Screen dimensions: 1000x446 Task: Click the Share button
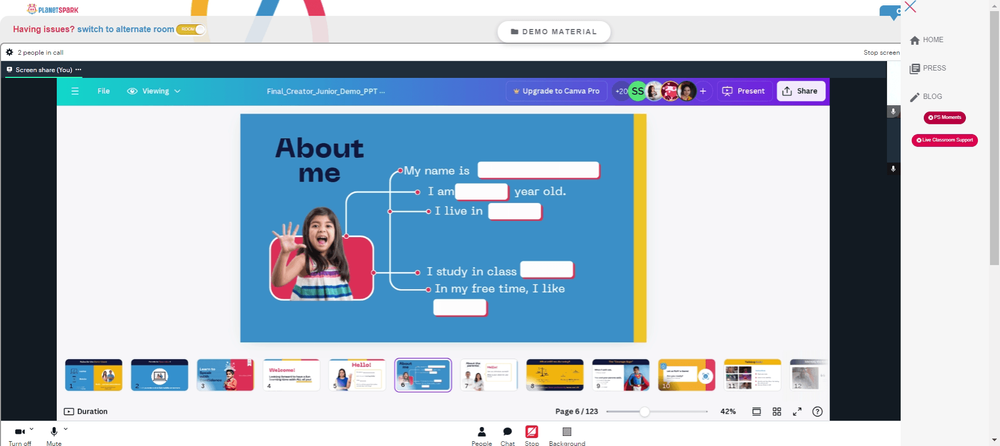tap(800, 91)
